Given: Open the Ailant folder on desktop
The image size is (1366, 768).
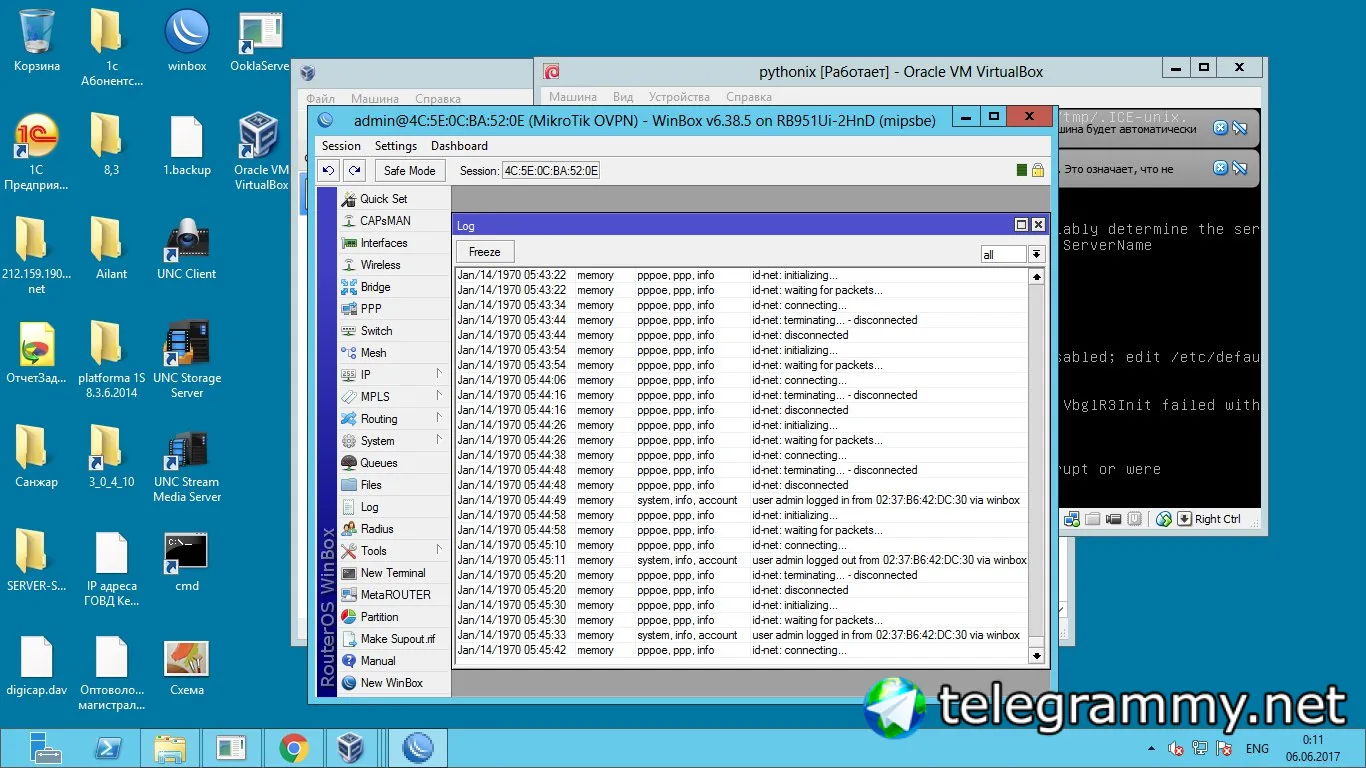Looking at the screenshot, I should click(112, 249).
